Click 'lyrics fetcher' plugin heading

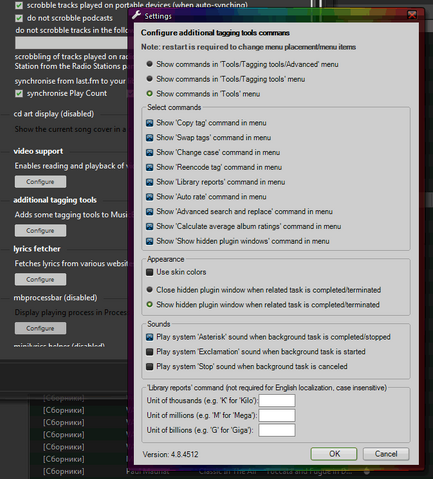pos(37,249)
